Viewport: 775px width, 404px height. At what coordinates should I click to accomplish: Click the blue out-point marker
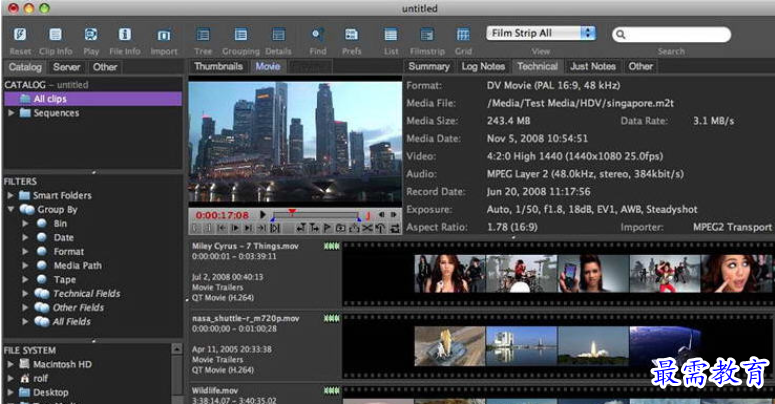coord(359,219)
